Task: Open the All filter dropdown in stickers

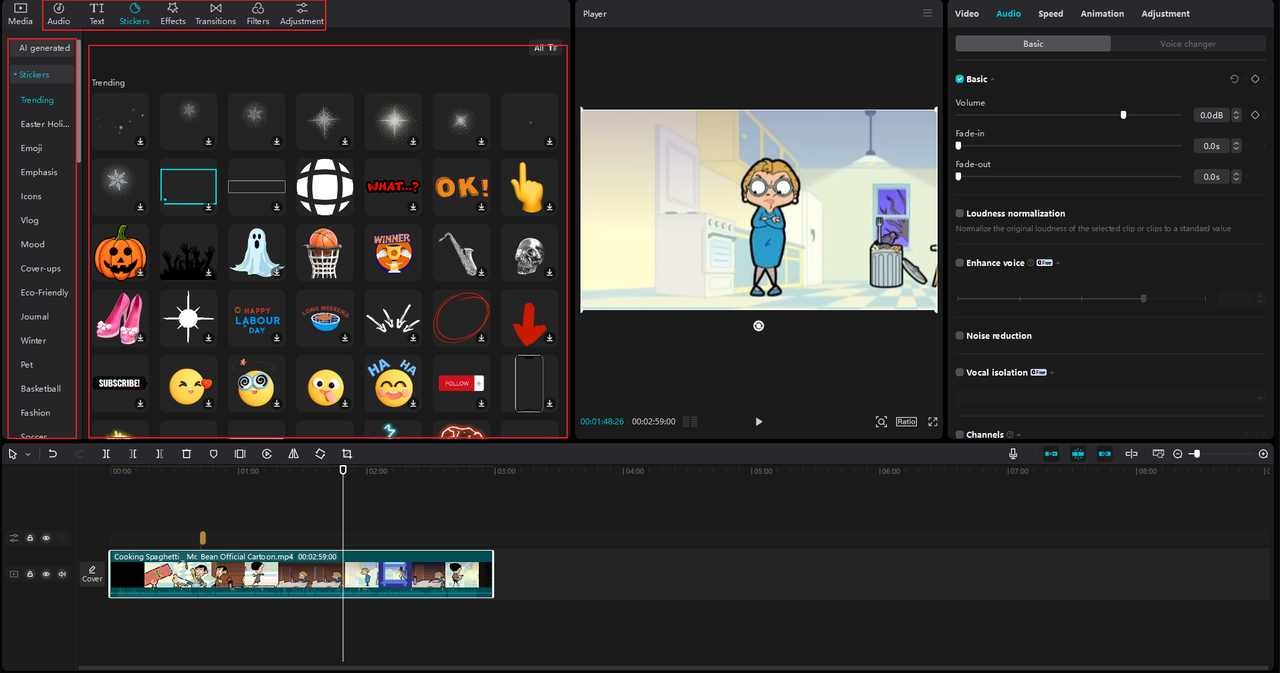Action: tap(546, 48)
